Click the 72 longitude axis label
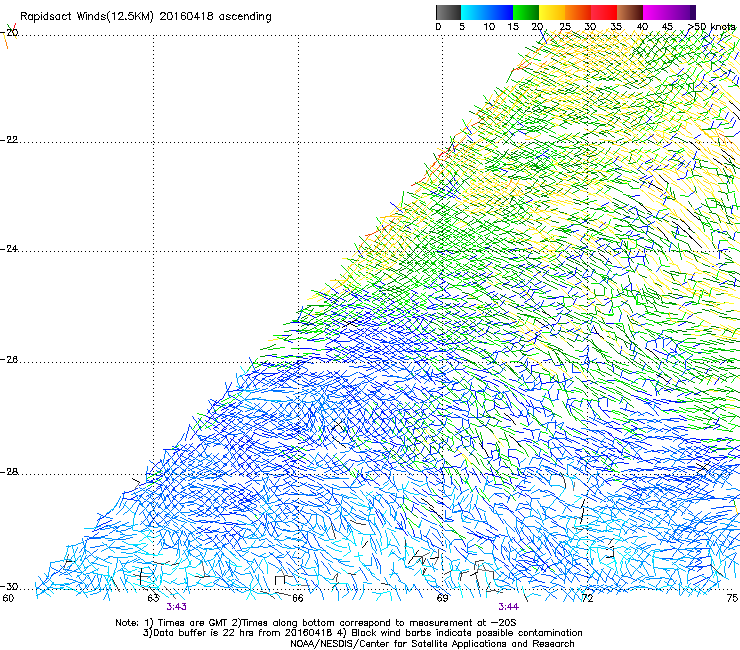The width and height of the screenshot is (740, 650). 587,598
